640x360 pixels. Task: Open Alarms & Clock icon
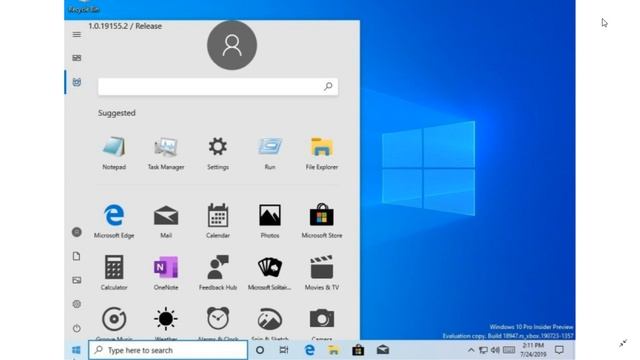(218, 319)
